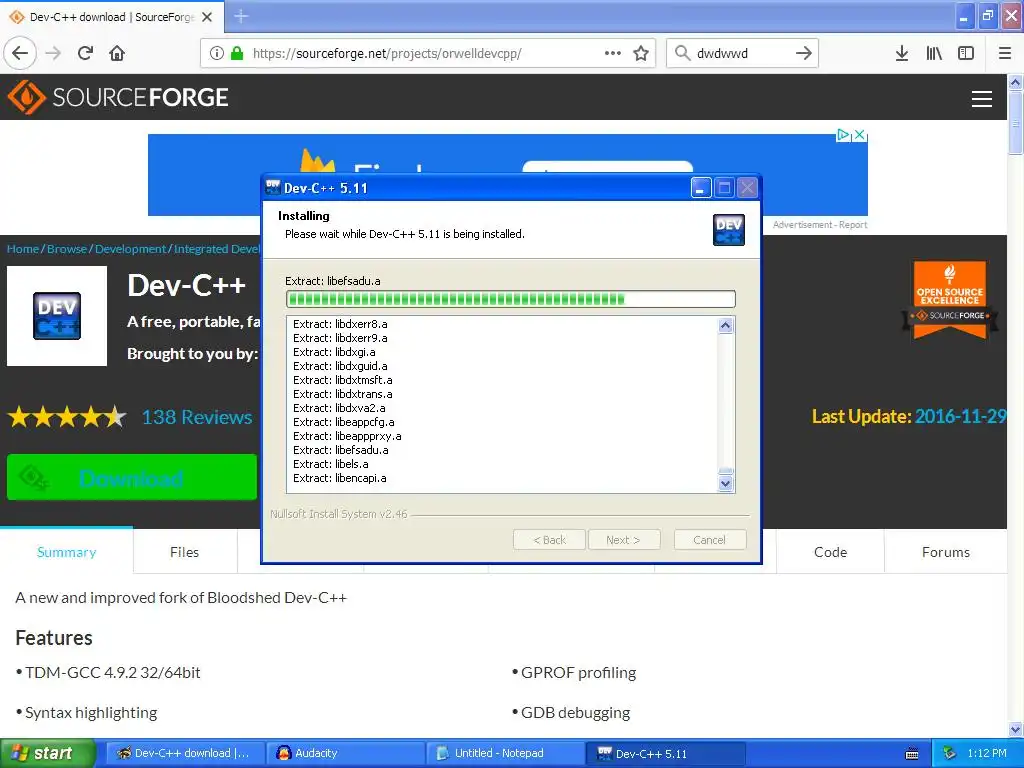
Task: Click the search box containing dwdwwd
Action: coord(742,53)
